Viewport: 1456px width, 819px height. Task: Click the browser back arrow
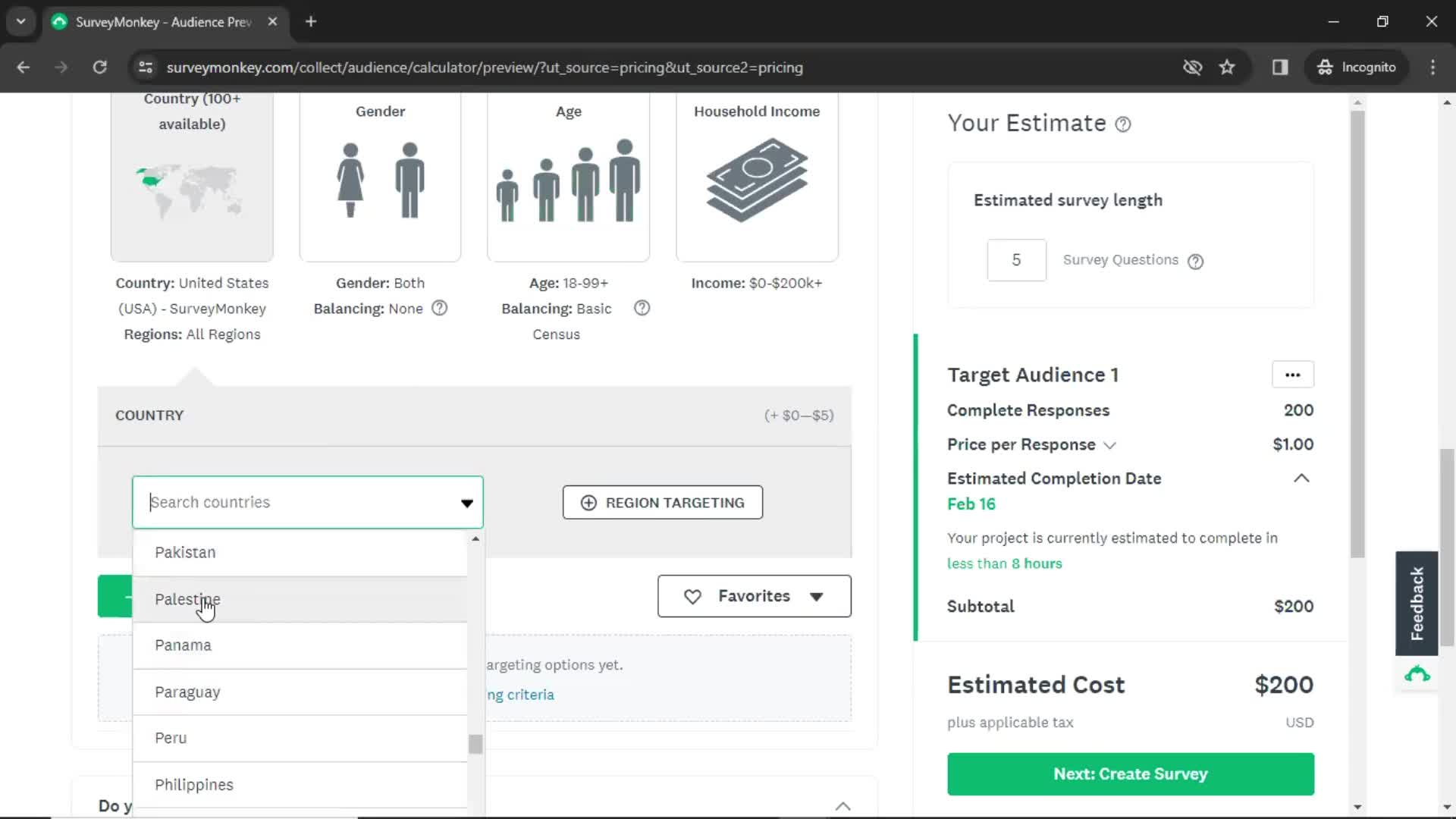pos(24,67)
